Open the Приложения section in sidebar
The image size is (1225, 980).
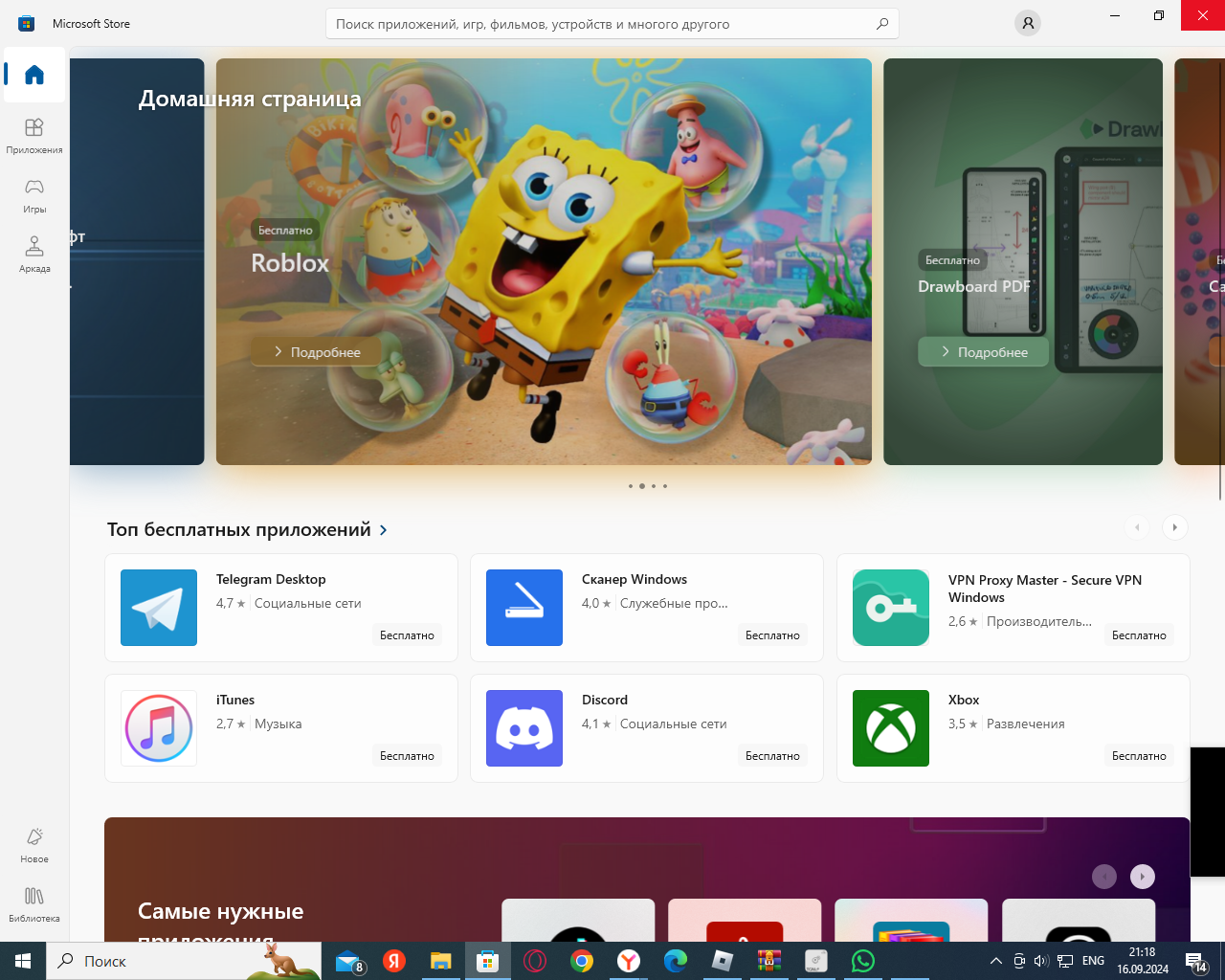[34, 135]
